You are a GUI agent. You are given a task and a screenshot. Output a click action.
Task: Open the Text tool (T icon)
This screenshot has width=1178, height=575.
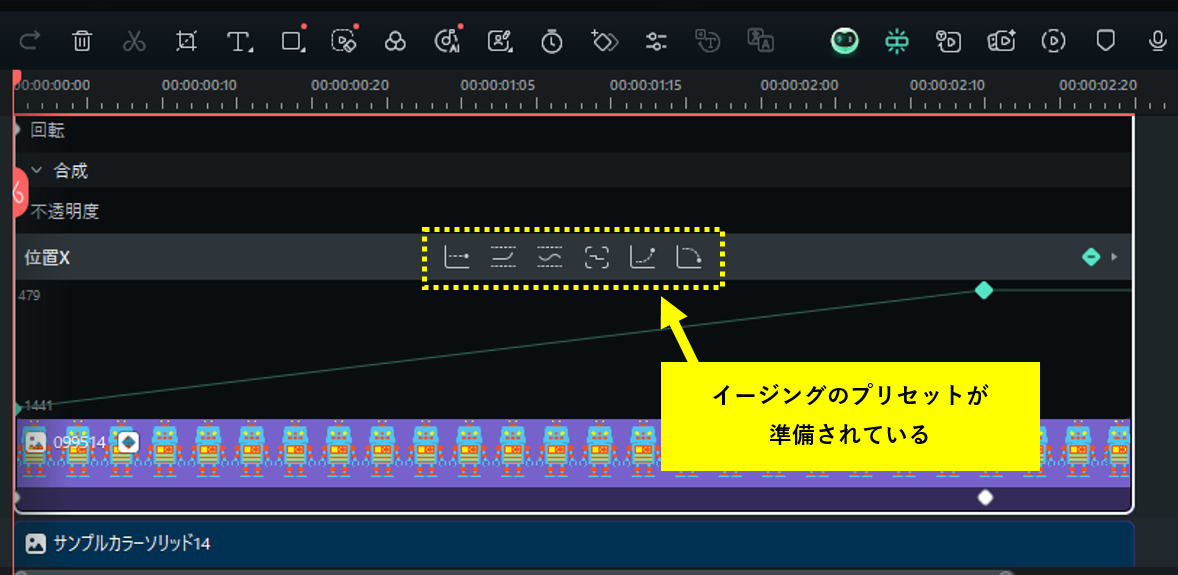239,41
